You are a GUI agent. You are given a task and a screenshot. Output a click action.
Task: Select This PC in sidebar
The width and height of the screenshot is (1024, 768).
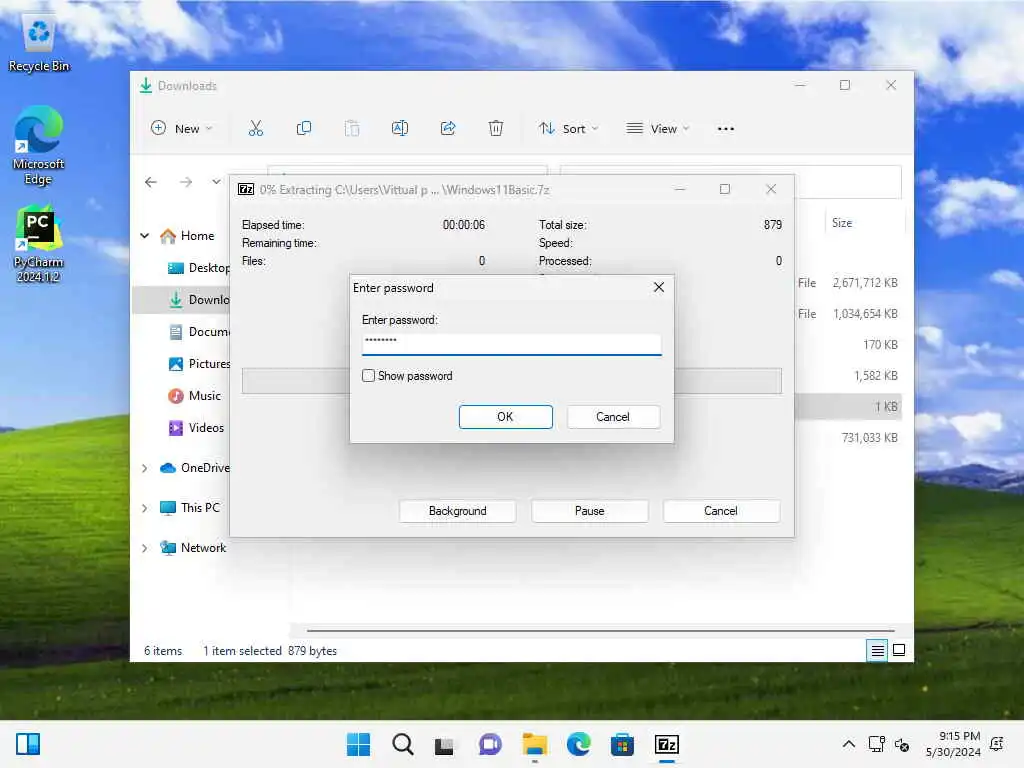tap(190, 508)
